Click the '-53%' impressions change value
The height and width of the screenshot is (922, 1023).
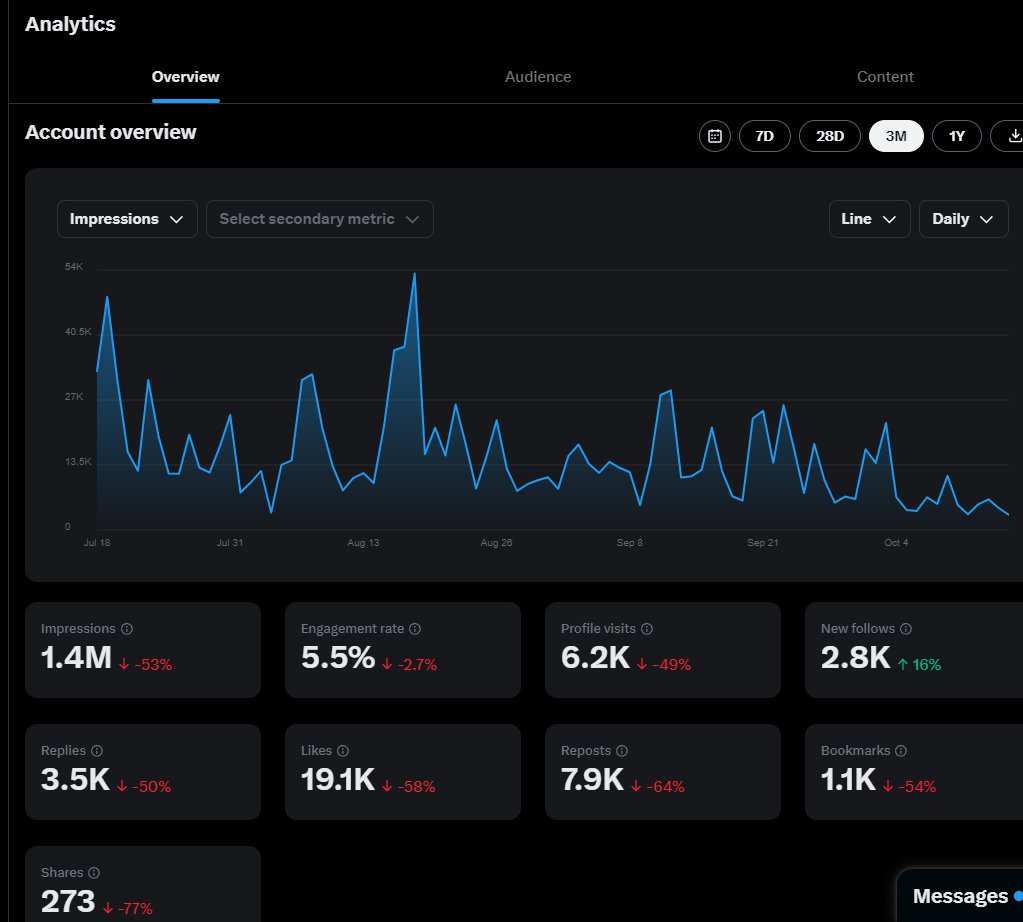click(x=153, y=665)
